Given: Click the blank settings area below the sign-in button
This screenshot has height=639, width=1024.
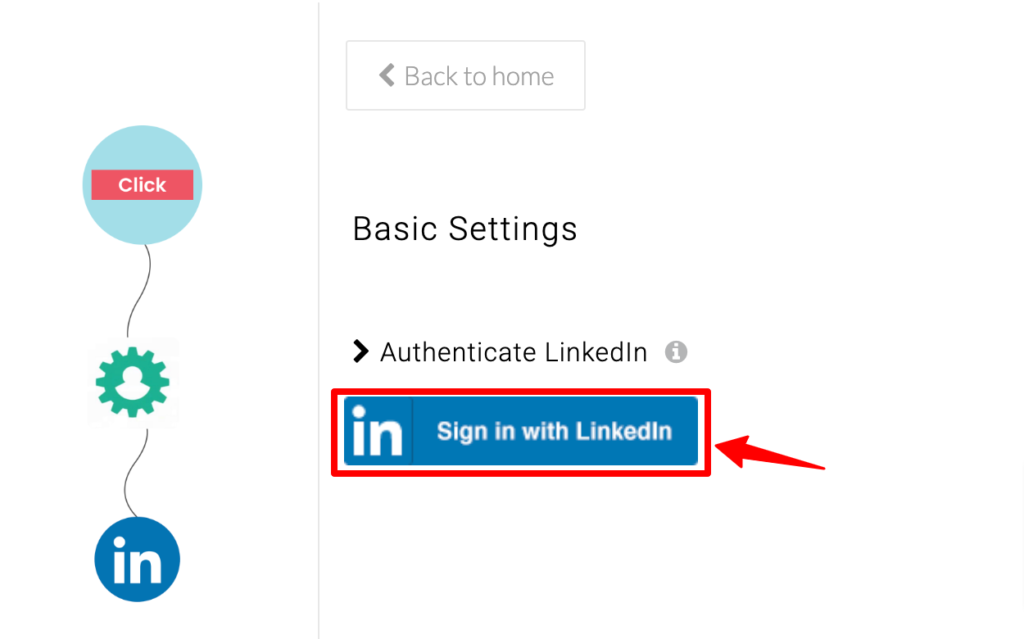Looking at the screenshot, I should tap(653, 555).
